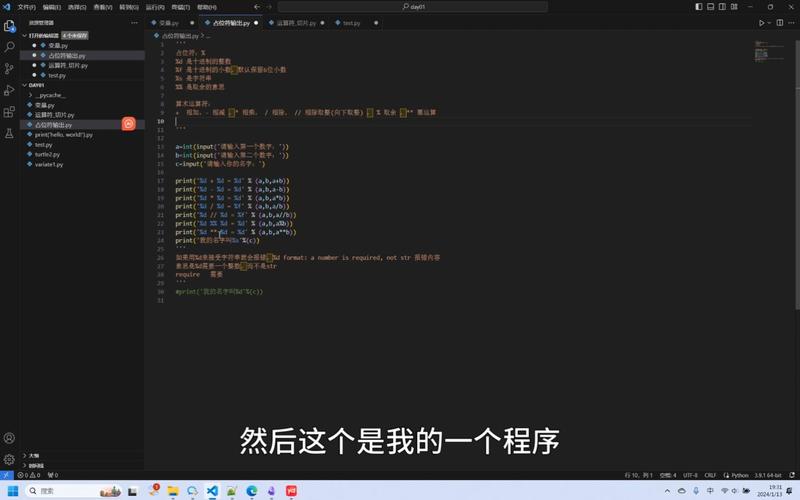This screenshot has height=500, width=800.
Task: Open the Edit menu
Action: coord(52,7)
